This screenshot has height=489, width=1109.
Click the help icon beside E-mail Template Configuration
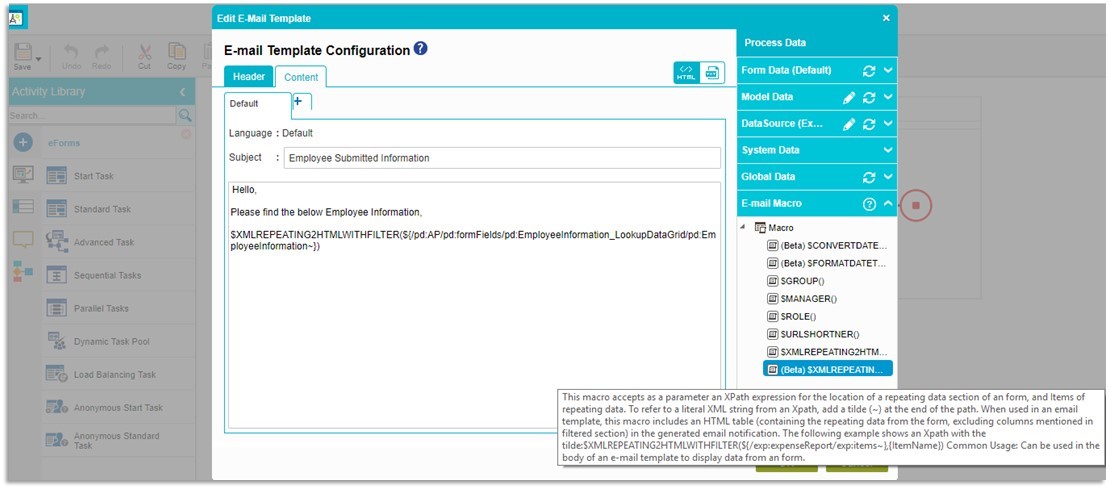pyautogui.click(x=421, y=49)
